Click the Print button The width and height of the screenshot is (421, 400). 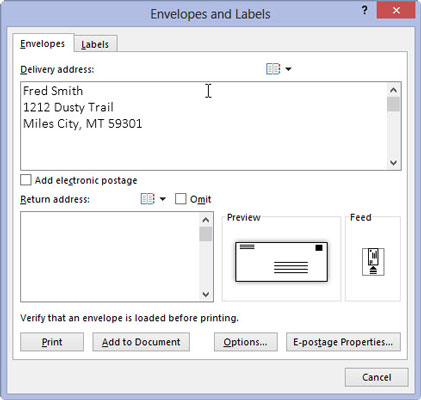[52, 342]
